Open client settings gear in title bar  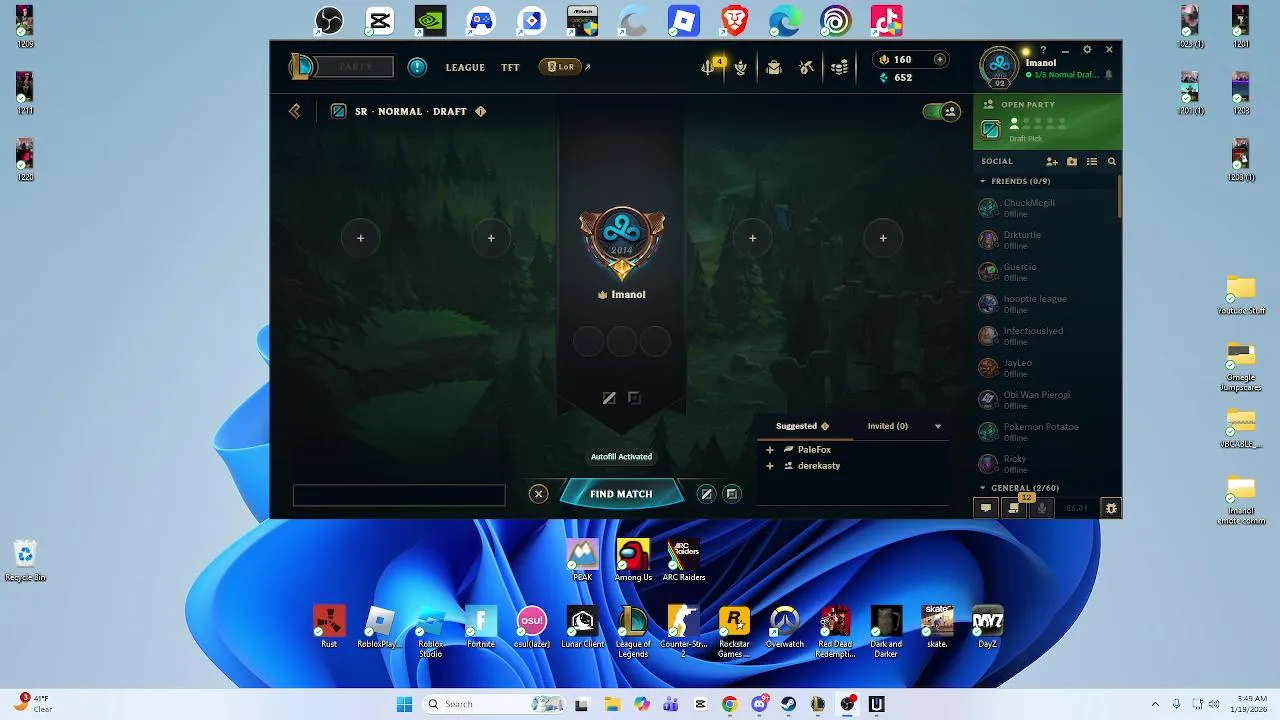click(1087, 50)
